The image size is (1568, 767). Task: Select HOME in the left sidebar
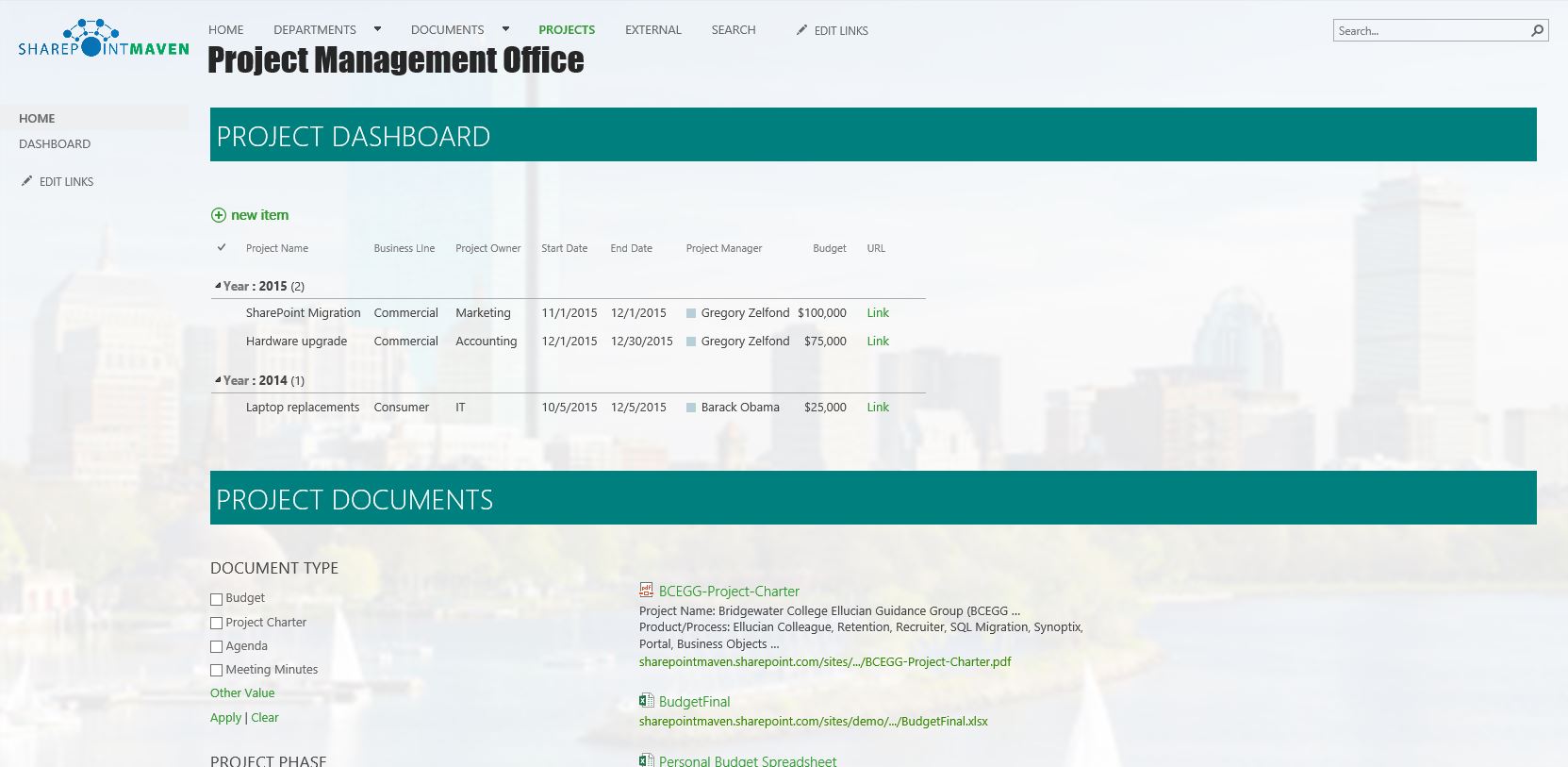tap(37, 118)
